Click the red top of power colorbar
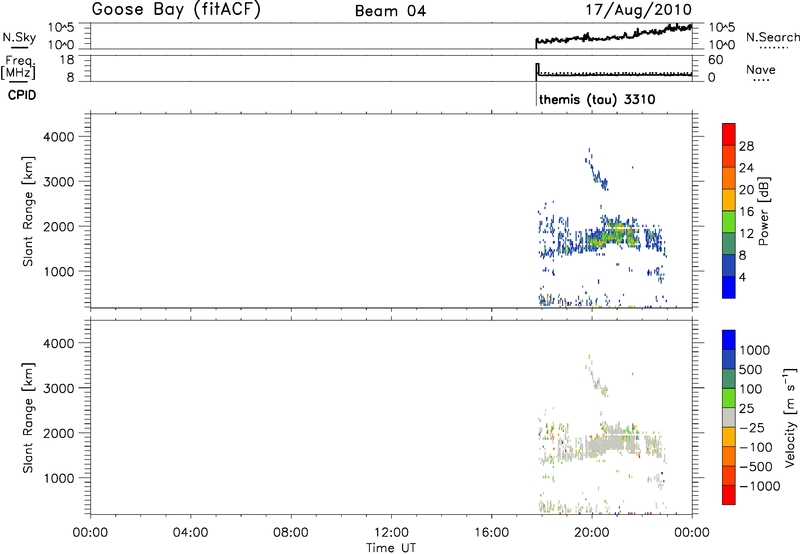 click(x=729, y=135)
